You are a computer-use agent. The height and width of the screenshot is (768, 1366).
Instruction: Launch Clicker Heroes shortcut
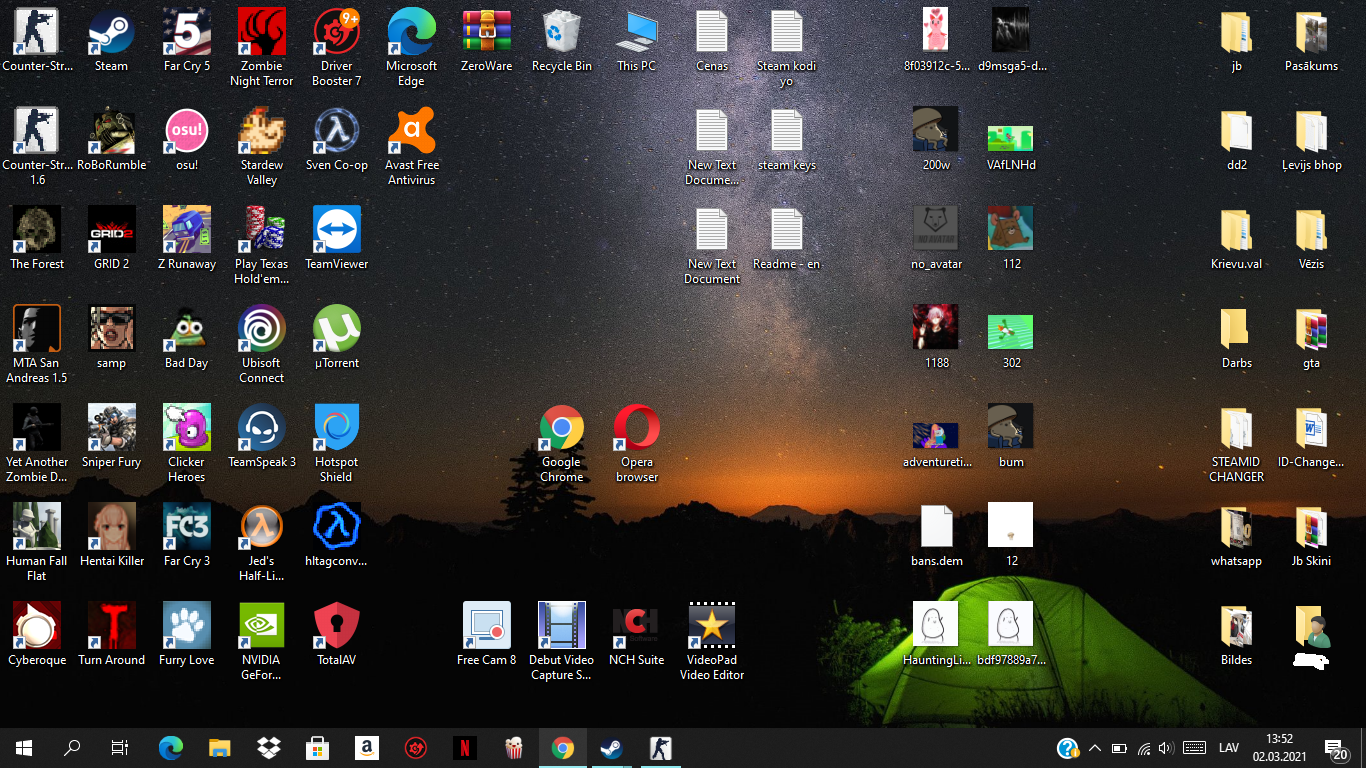187,444
